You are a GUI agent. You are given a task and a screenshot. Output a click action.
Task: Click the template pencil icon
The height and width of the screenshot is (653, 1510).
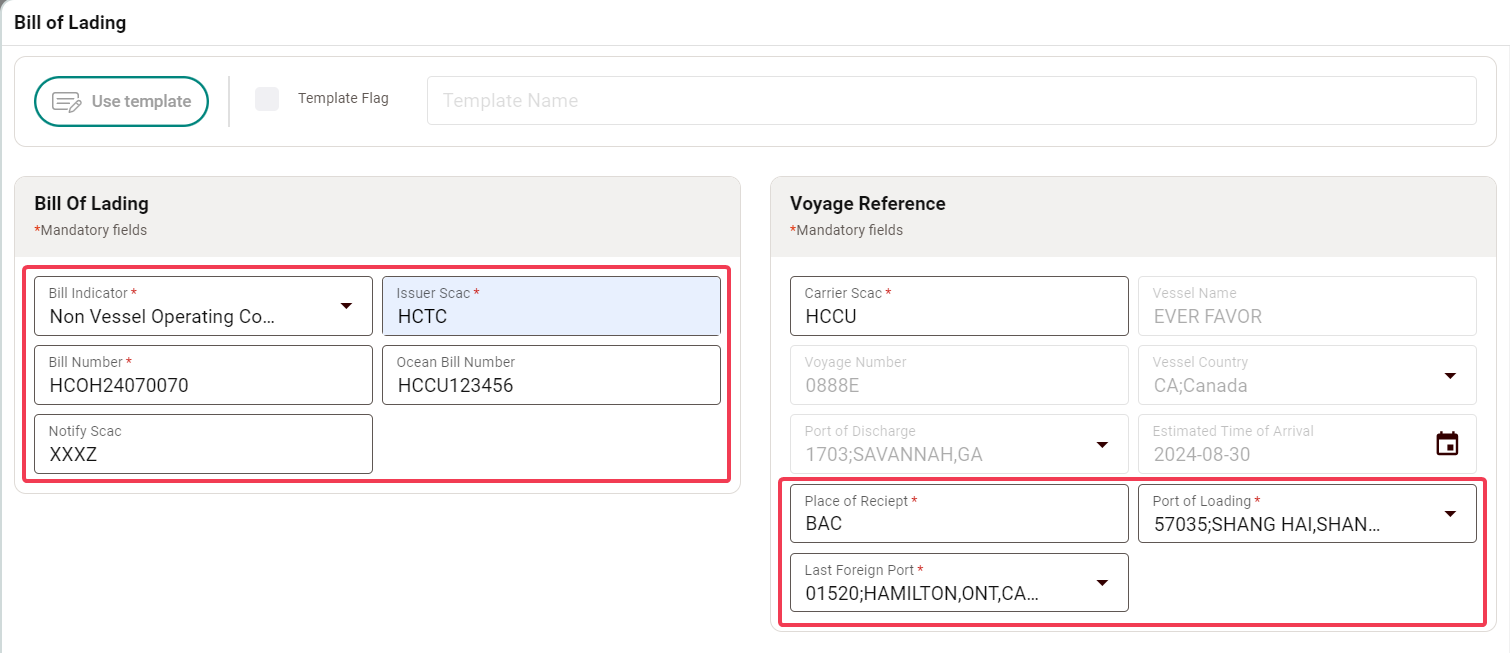click(67, 102)
